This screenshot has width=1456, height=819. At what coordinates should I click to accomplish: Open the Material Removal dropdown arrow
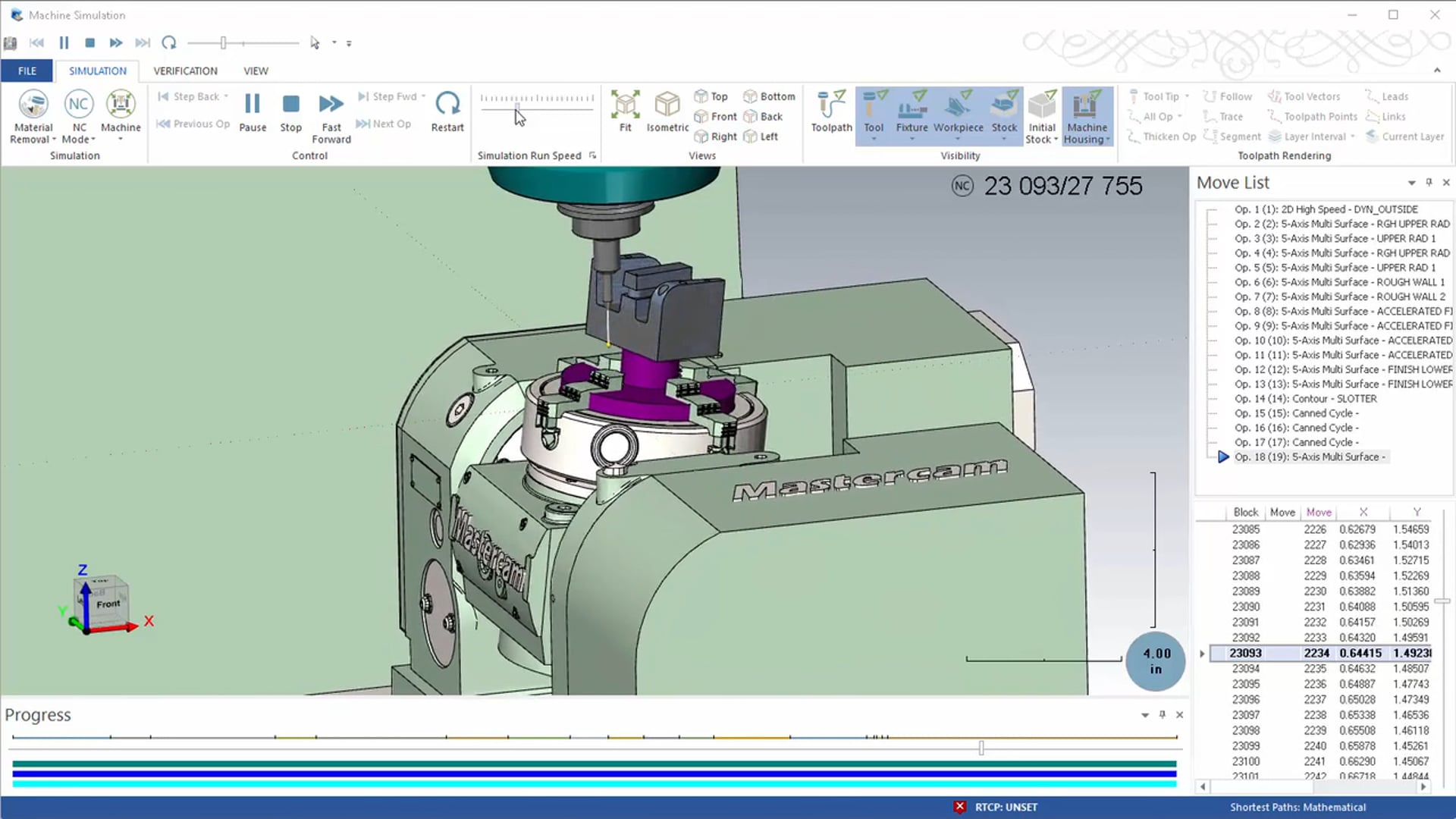point(55,140)
